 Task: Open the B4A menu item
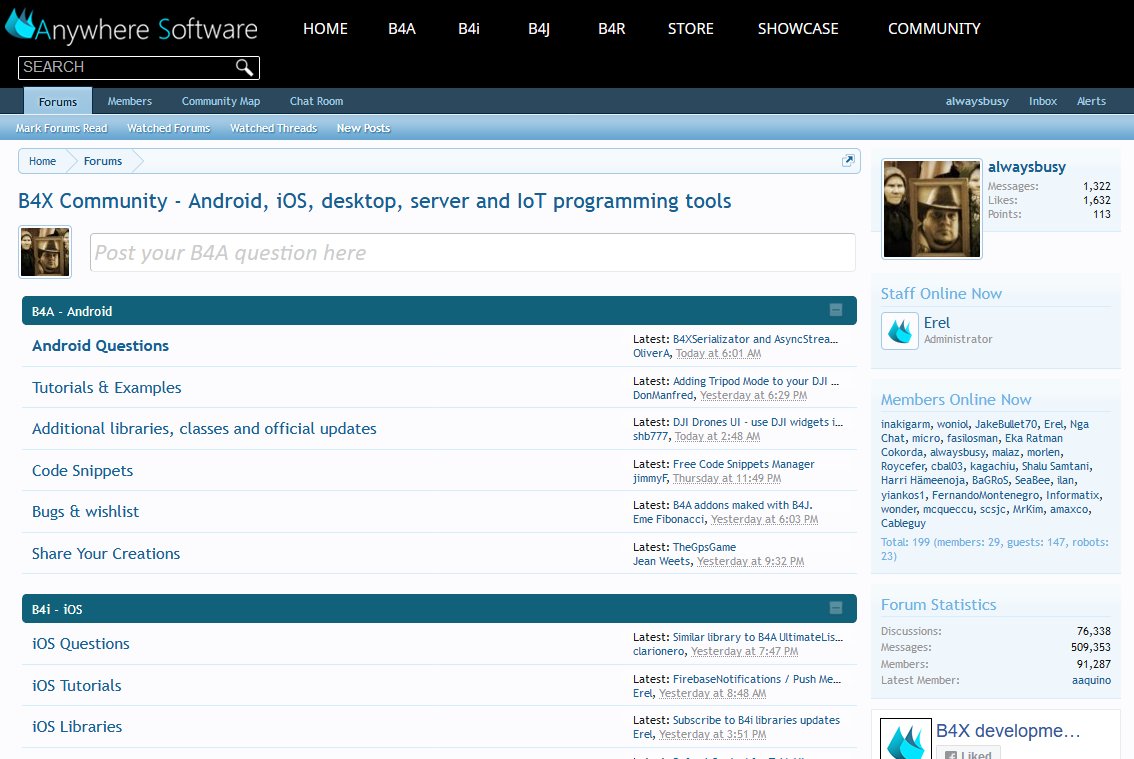point(402,29)
